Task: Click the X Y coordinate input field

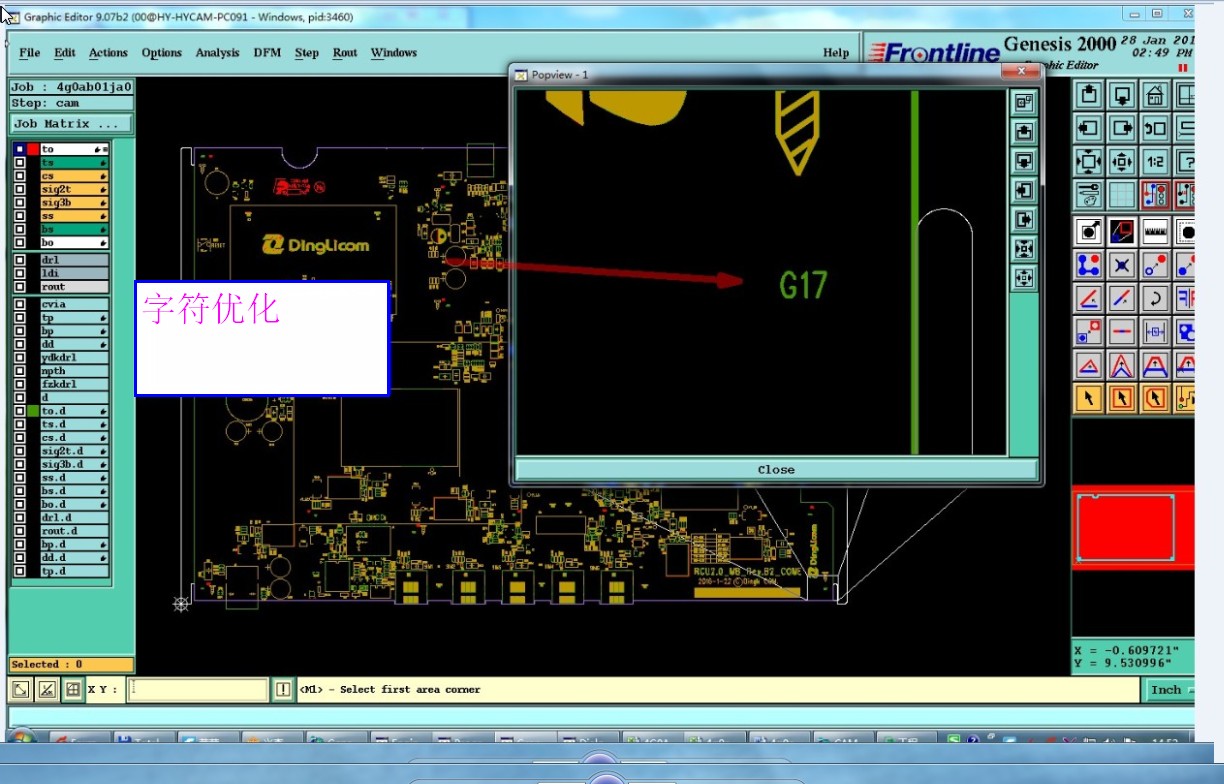Action: pyautogui.click(x=198, y=690)
